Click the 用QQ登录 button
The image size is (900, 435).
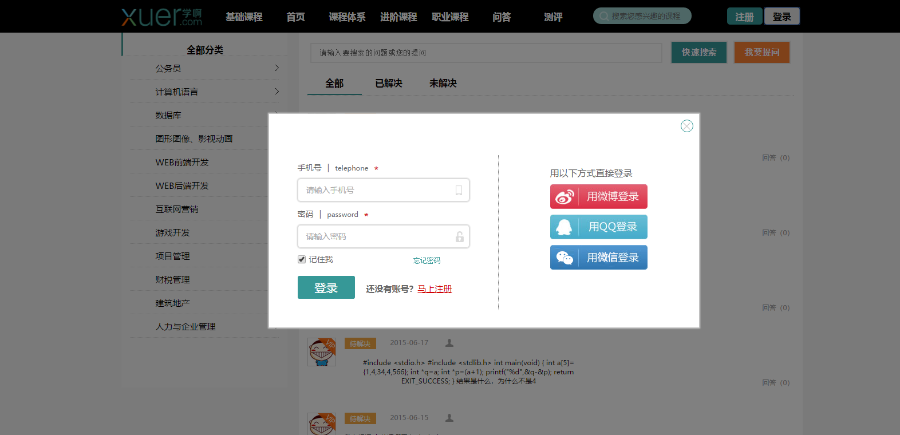[x=599, y=227]
